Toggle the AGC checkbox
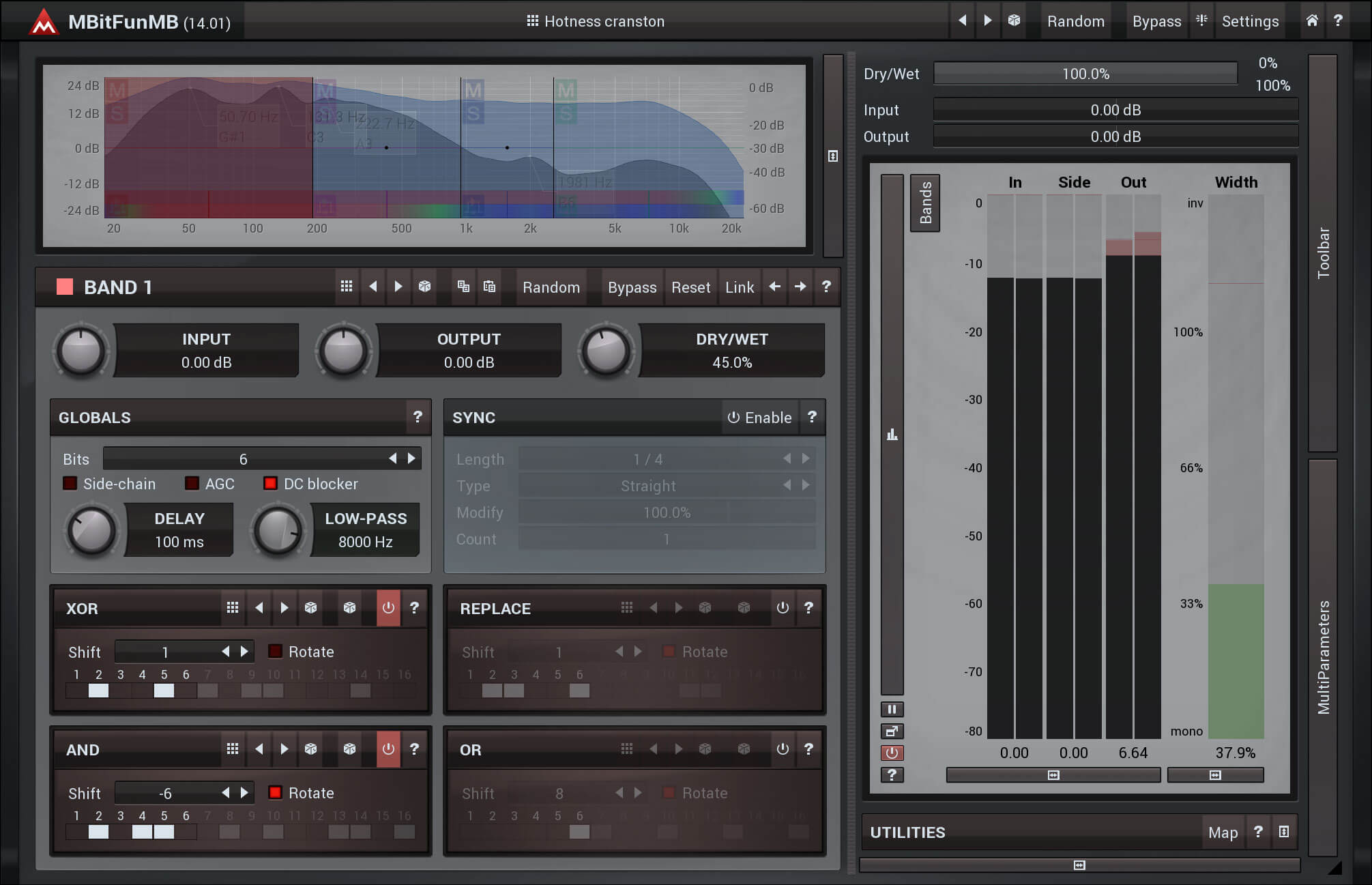Viewport: 1372px width, 885px height. (192, 483)
